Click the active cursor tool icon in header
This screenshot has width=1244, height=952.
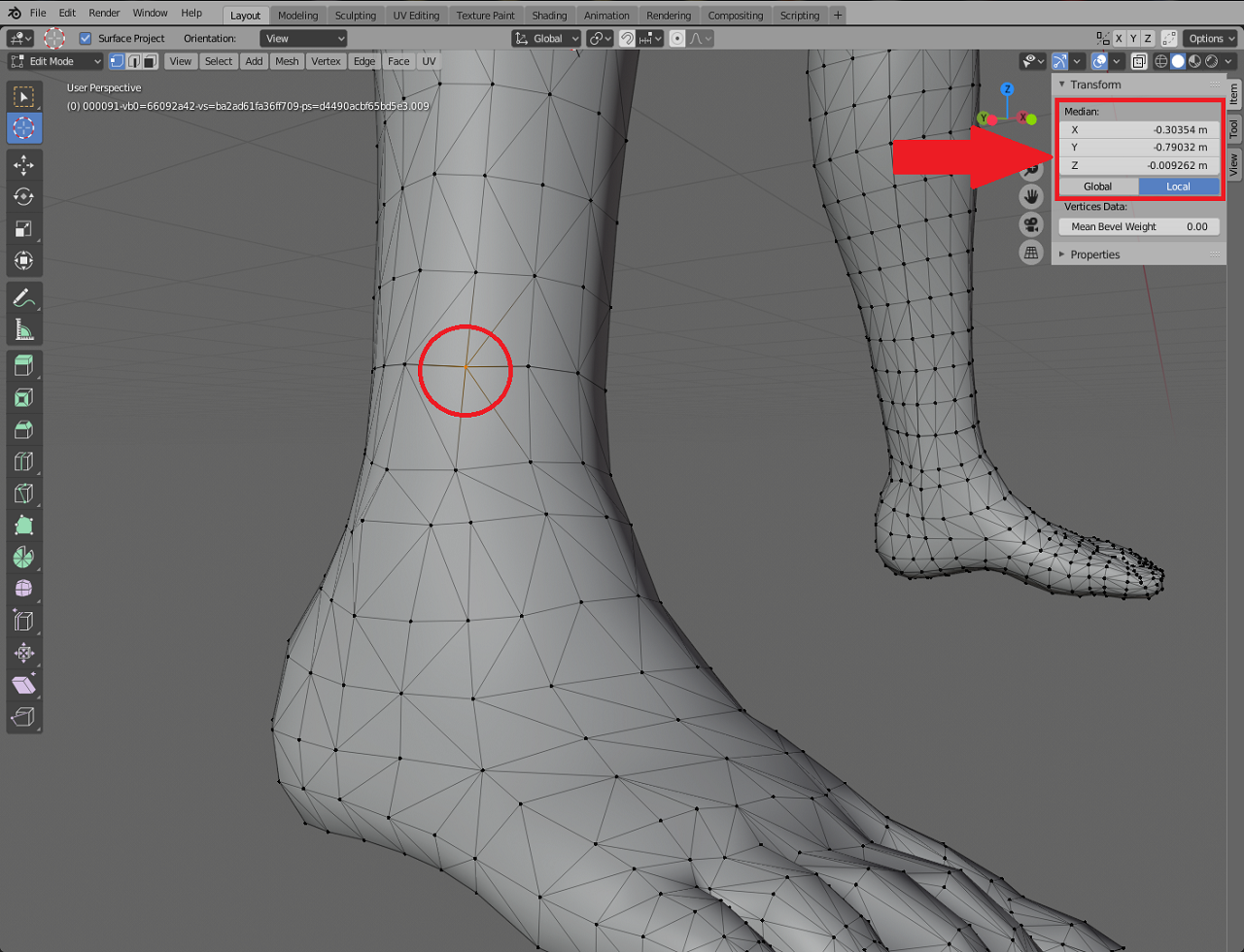(54, 38)
